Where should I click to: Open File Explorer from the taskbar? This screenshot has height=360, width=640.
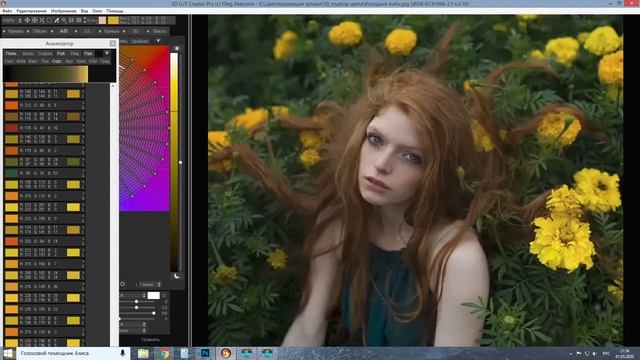tap(143, 353)
